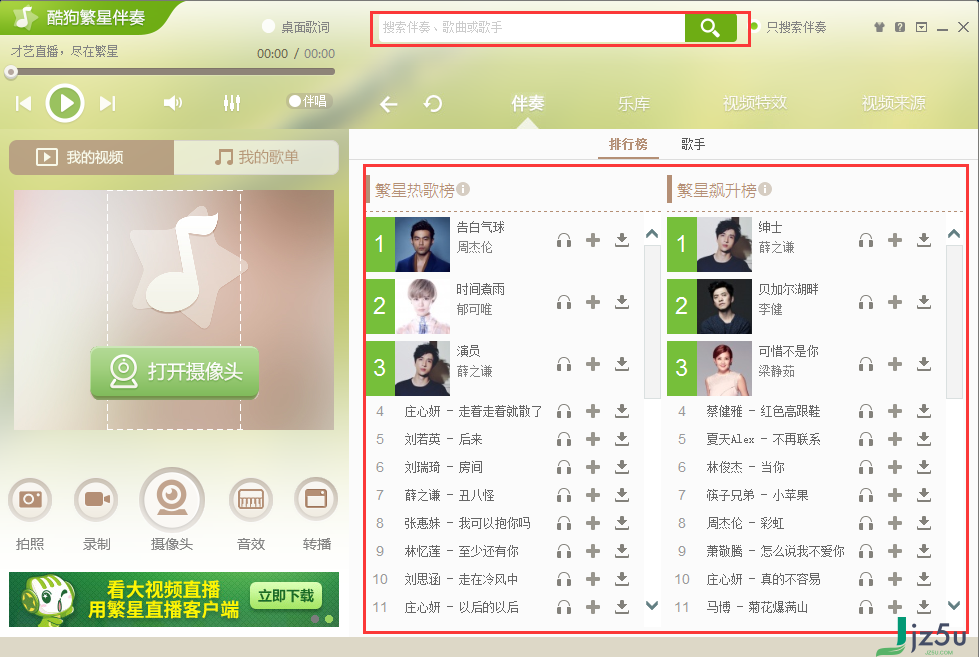
Task: Switch to the 乐库 tab
Action: point(634,104)
